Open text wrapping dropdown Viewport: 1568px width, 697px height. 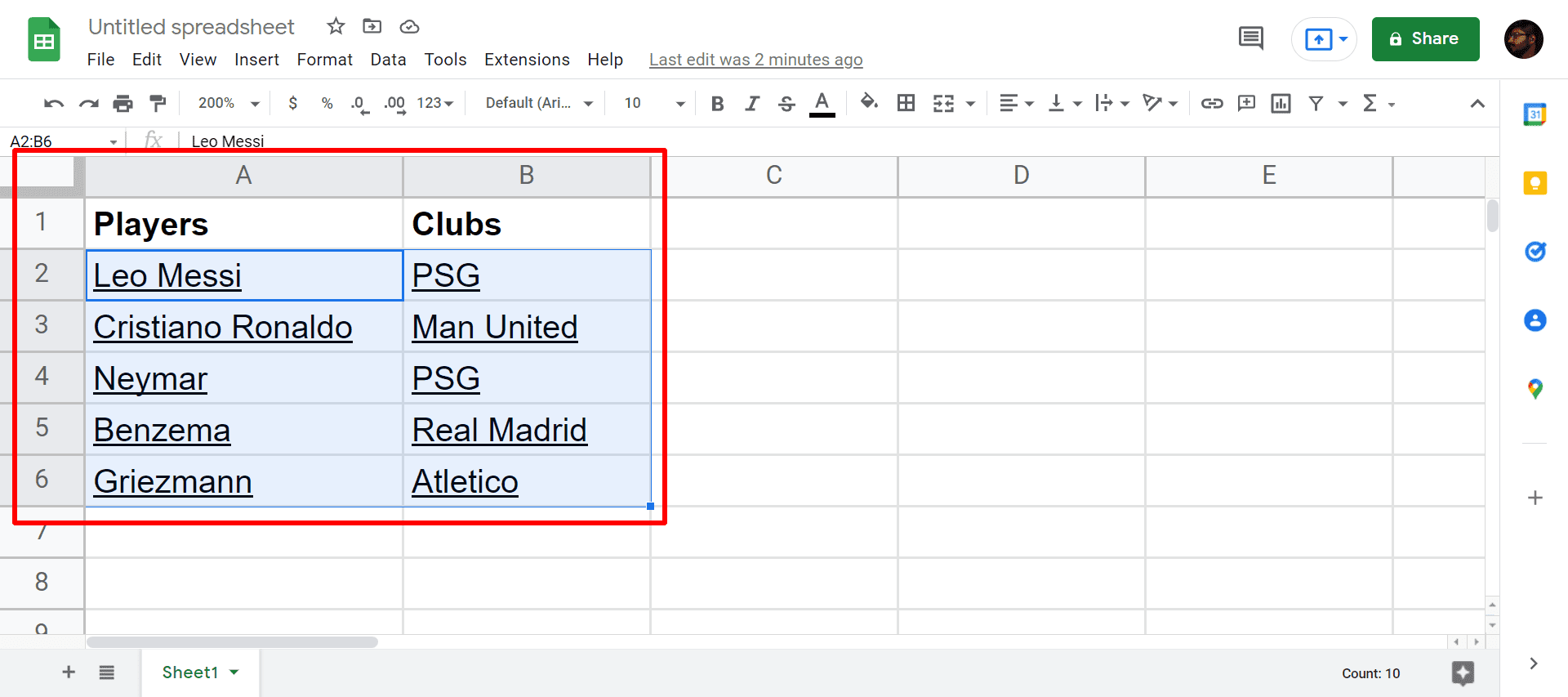[x=1112, y=103]
